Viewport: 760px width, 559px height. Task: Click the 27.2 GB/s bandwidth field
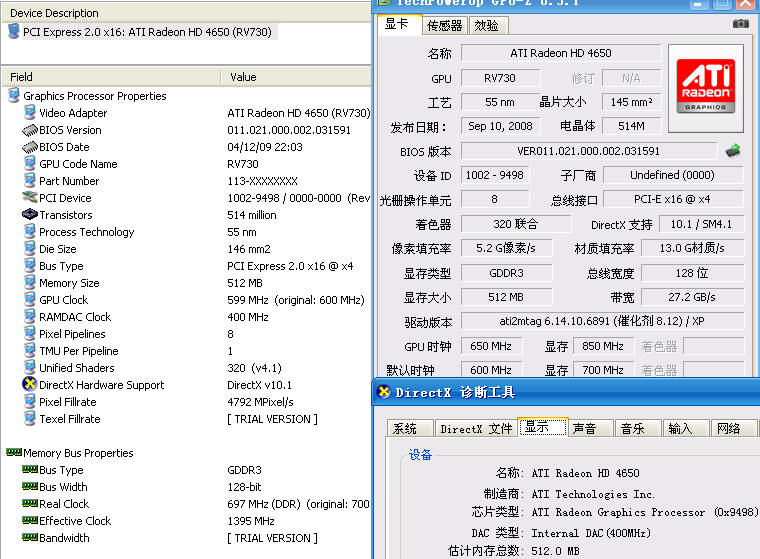tap(692, 297)
